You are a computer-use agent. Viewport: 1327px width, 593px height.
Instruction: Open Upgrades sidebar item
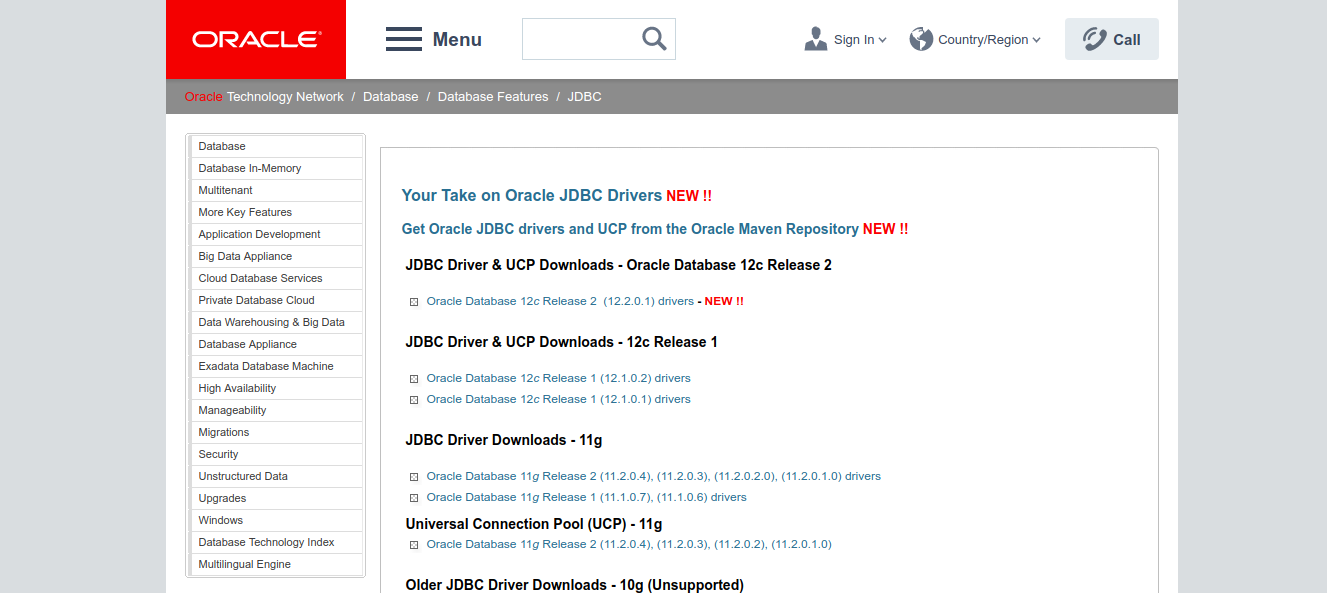(277, 498)
